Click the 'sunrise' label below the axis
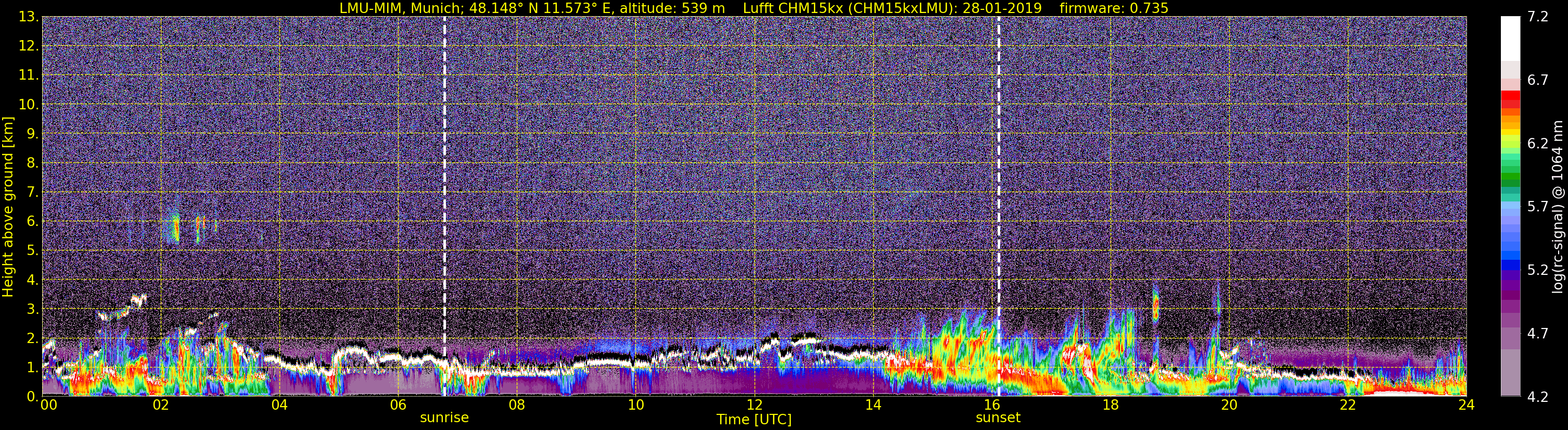This screenshot has height=430, width=1568. tap(444, 418)
